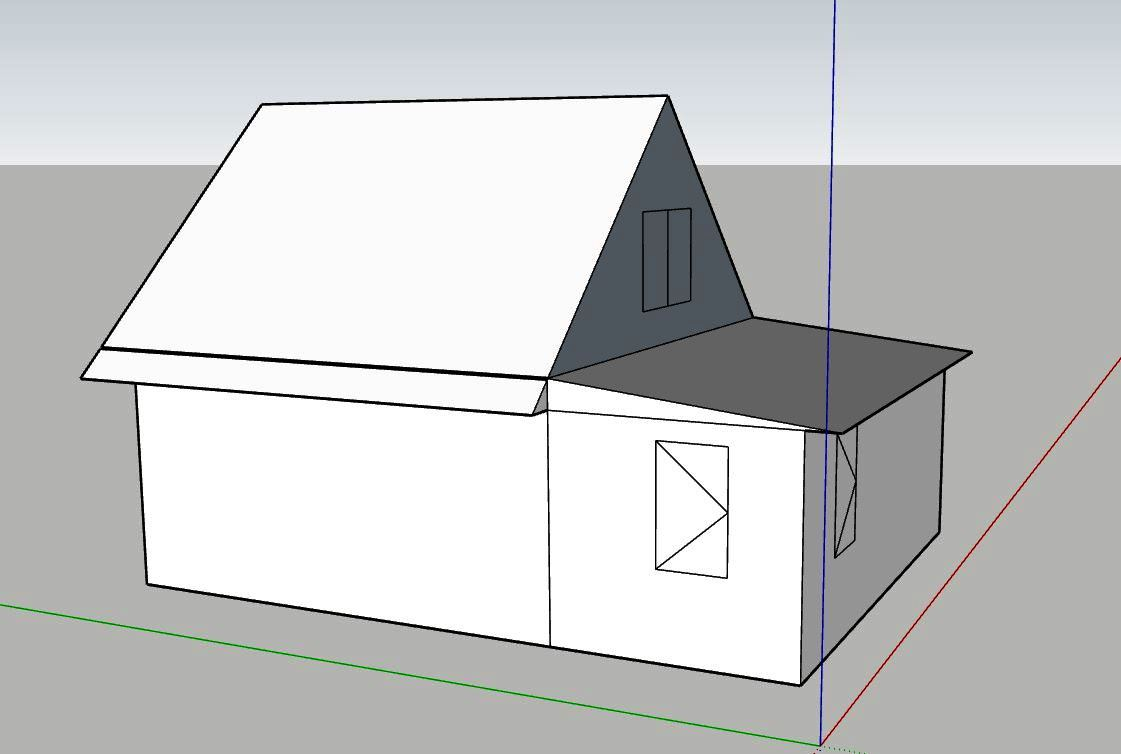Viewport: 1121px width, 754px height.
Task: Click the axis origin point at bottom
Action: 819,744
